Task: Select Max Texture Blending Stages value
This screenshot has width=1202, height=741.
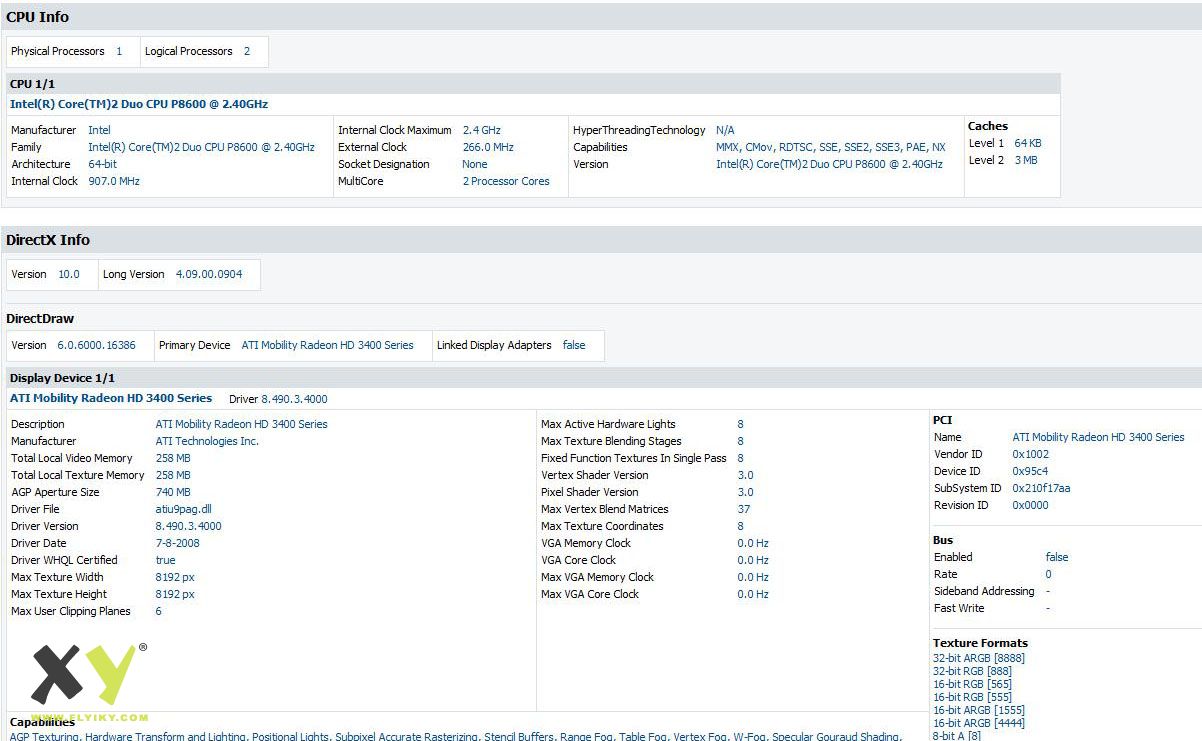Action: [741, 441]
